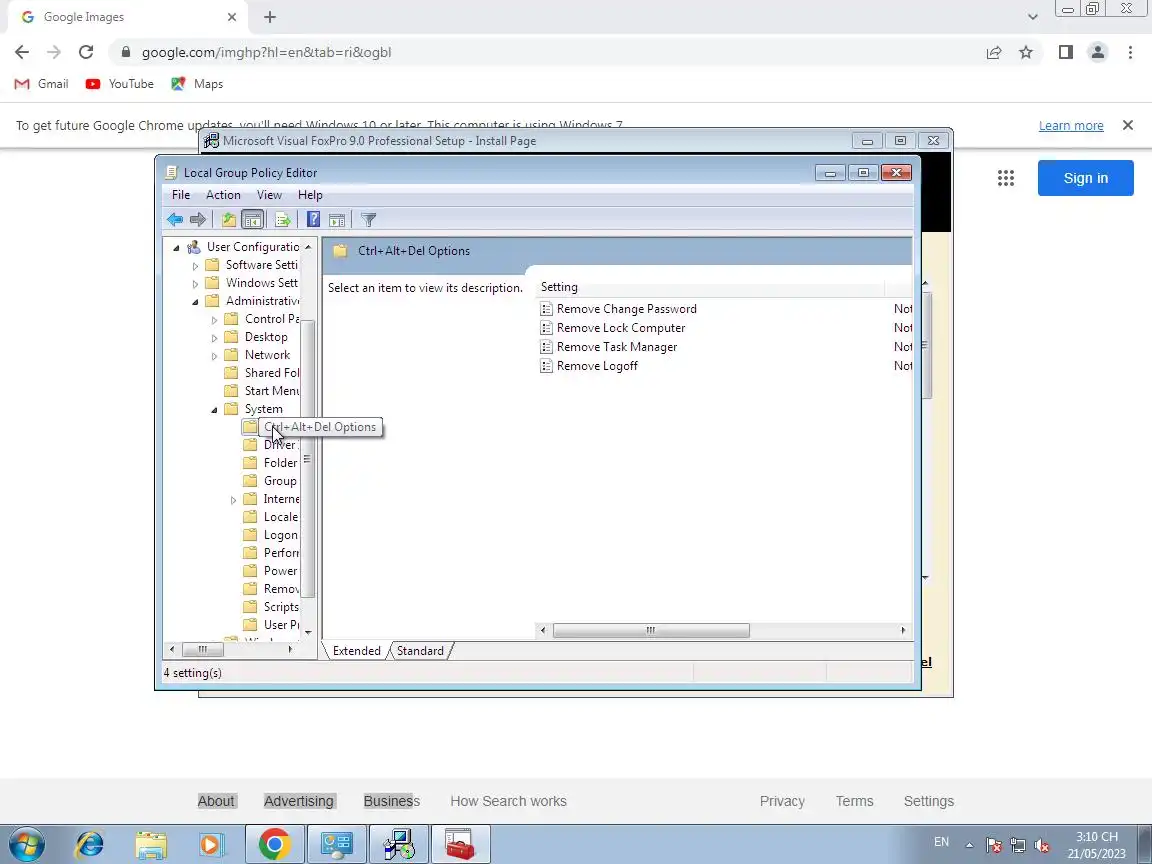The width and height of the screenshot is (1152, 864).
Task: Click the gray forward arrow in toolbar
Action: tap(198, 220)
